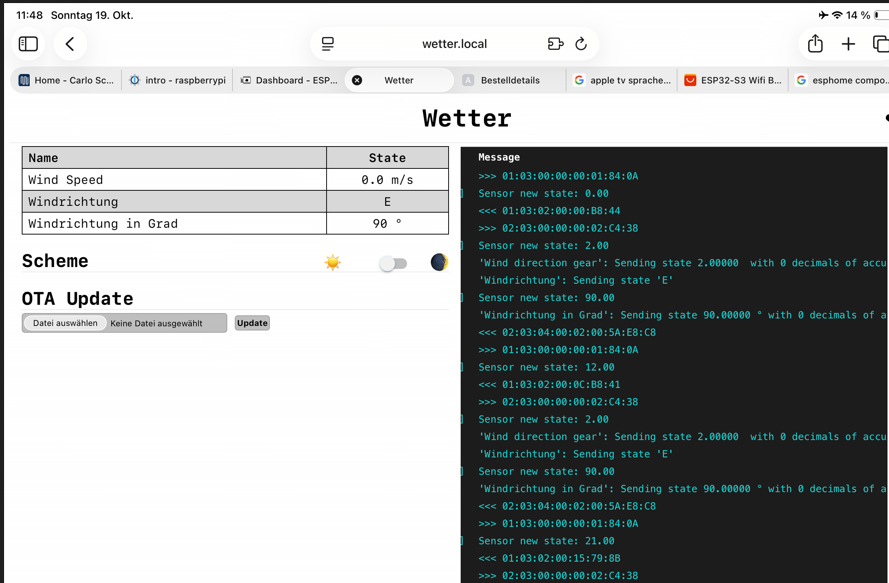This screenshot has height=583, width=889.
Task: Click Datei auswählen file button
Action: click(65, 323)
